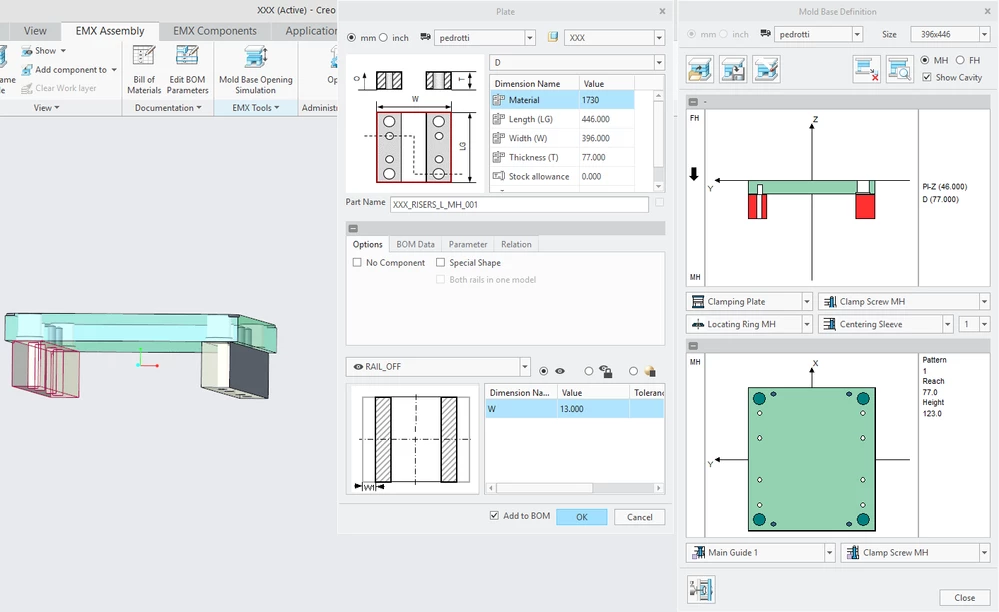Launch Mold Base Opening Simulation
This screenshot has width=999, height=612.
click(x=255, y=69)
